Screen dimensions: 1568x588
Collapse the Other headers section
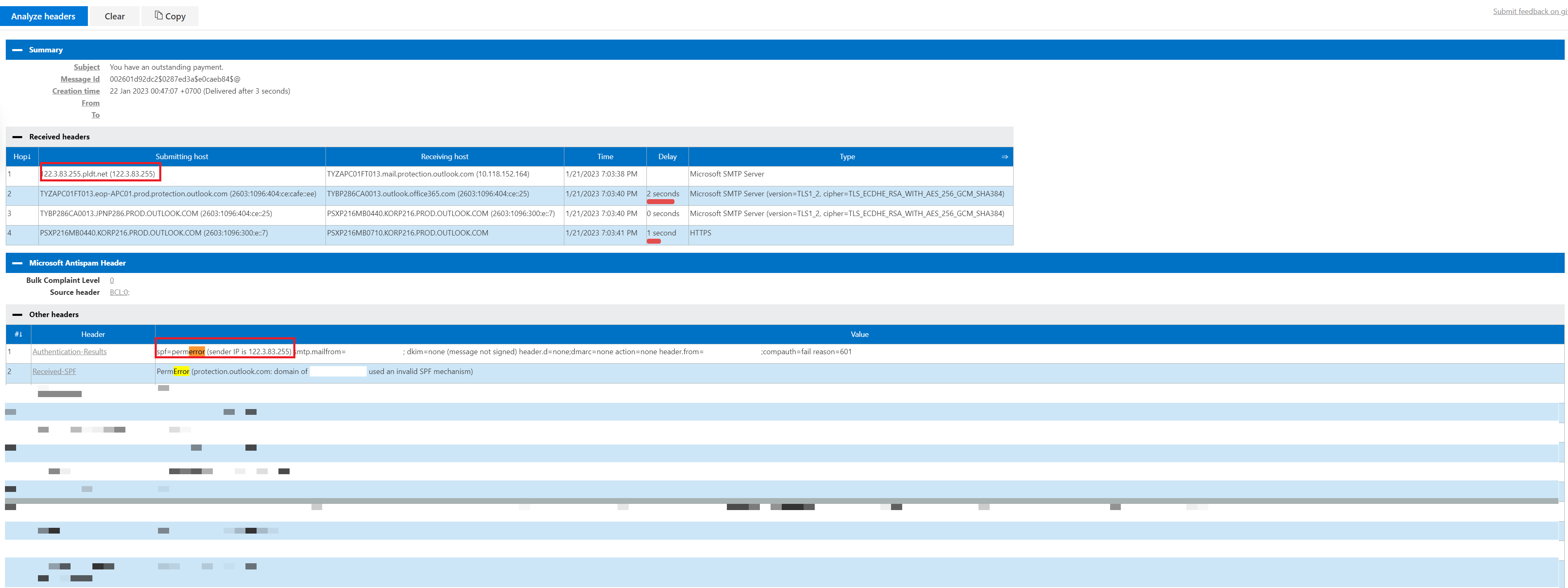(17, 315)
